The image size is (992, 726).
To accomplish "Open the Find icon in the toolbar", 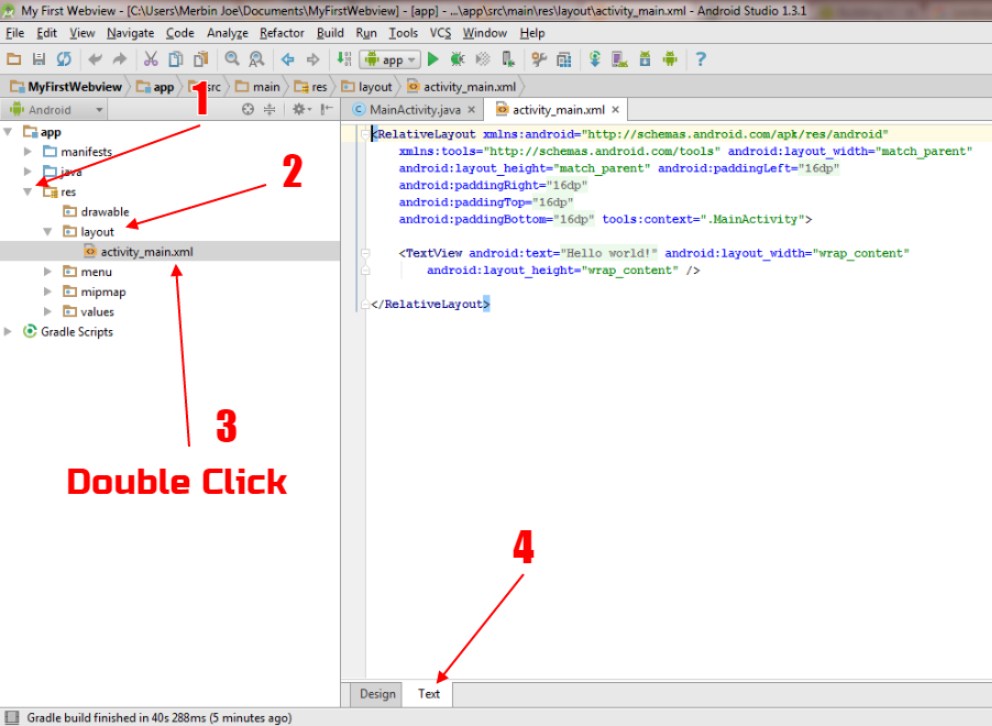I will 230,59.
